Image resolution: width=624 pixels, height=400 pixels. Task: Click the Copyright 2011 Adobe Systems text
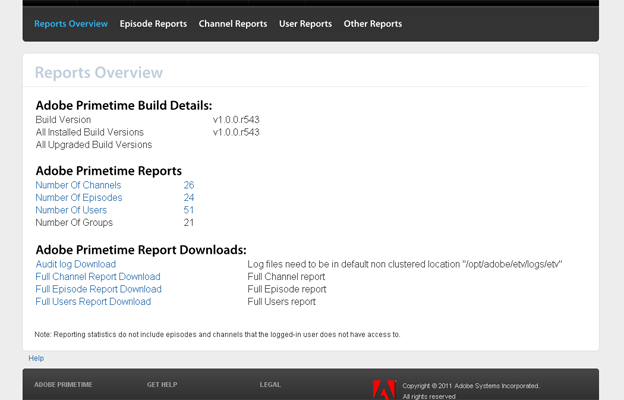[x=471, y=386]
